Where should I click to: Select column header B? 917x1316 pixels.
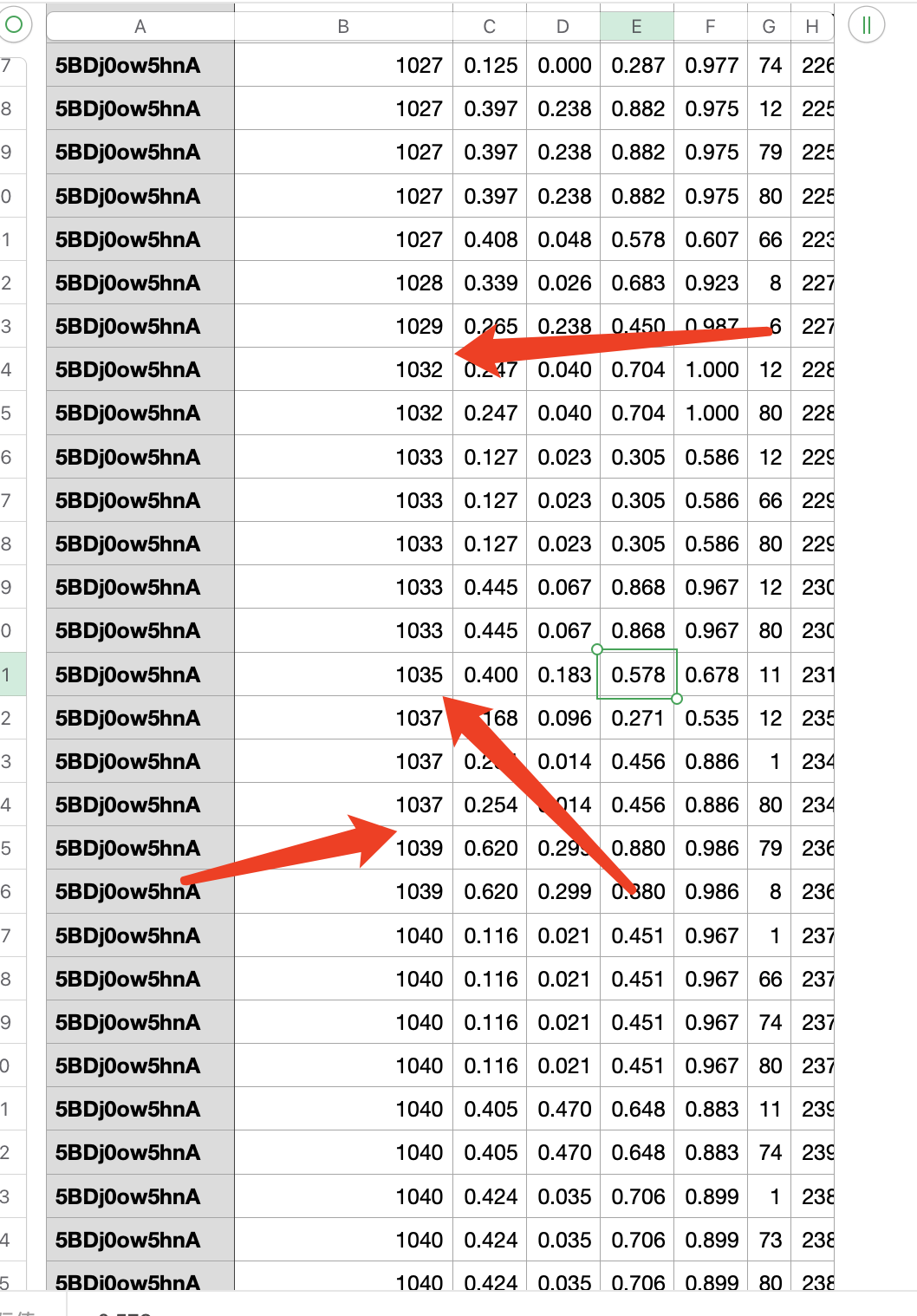342,26
